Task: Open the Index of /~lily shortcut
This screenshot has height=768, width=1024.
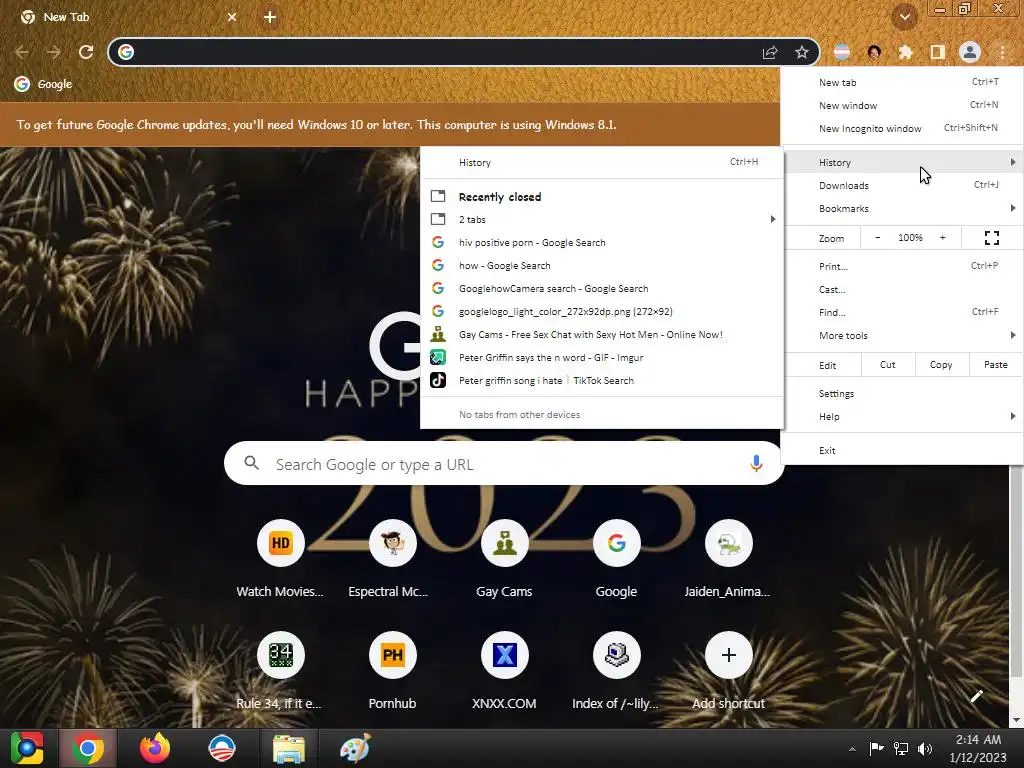Action: [616, 671]
